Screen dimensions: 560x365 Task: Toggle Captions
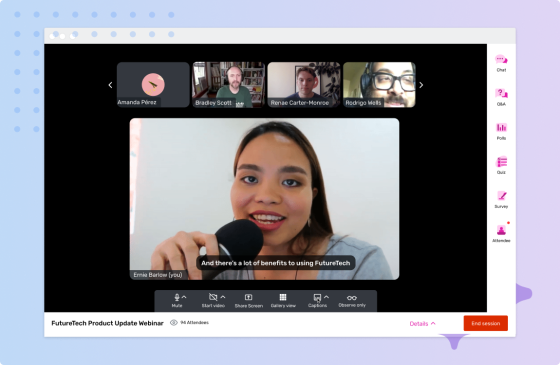pyautogui.click(x=317, y=300)
